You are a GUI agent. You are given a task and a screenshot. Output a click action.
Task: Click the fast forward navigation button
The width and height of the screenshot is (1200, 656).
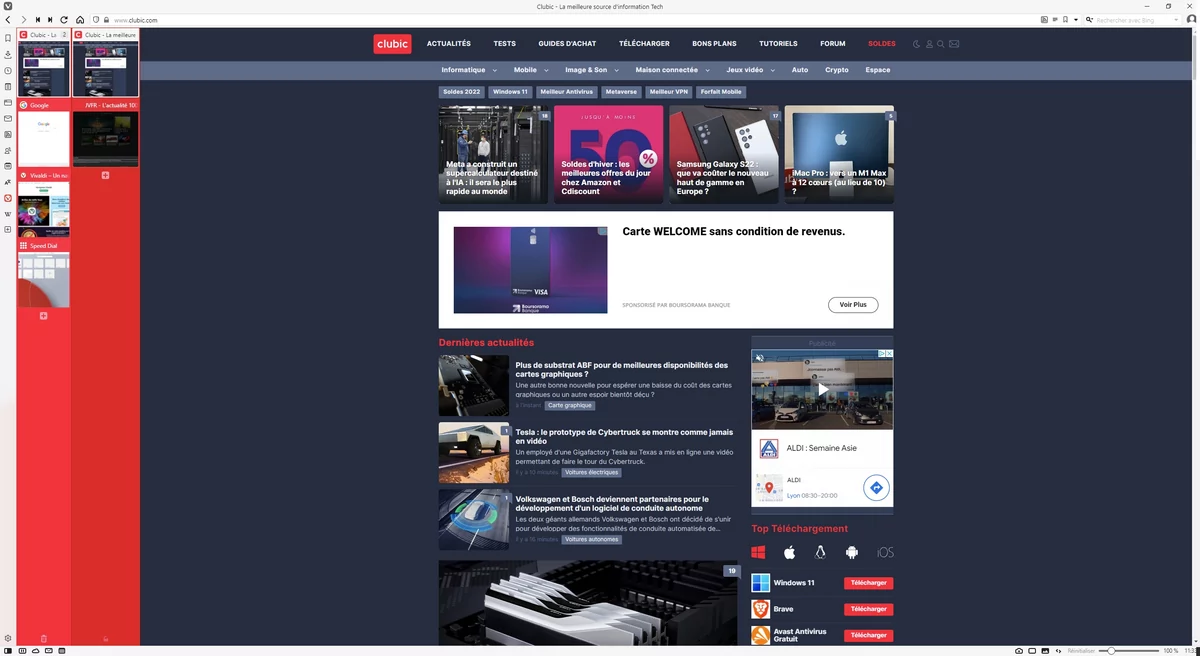(x=50, y=20)
